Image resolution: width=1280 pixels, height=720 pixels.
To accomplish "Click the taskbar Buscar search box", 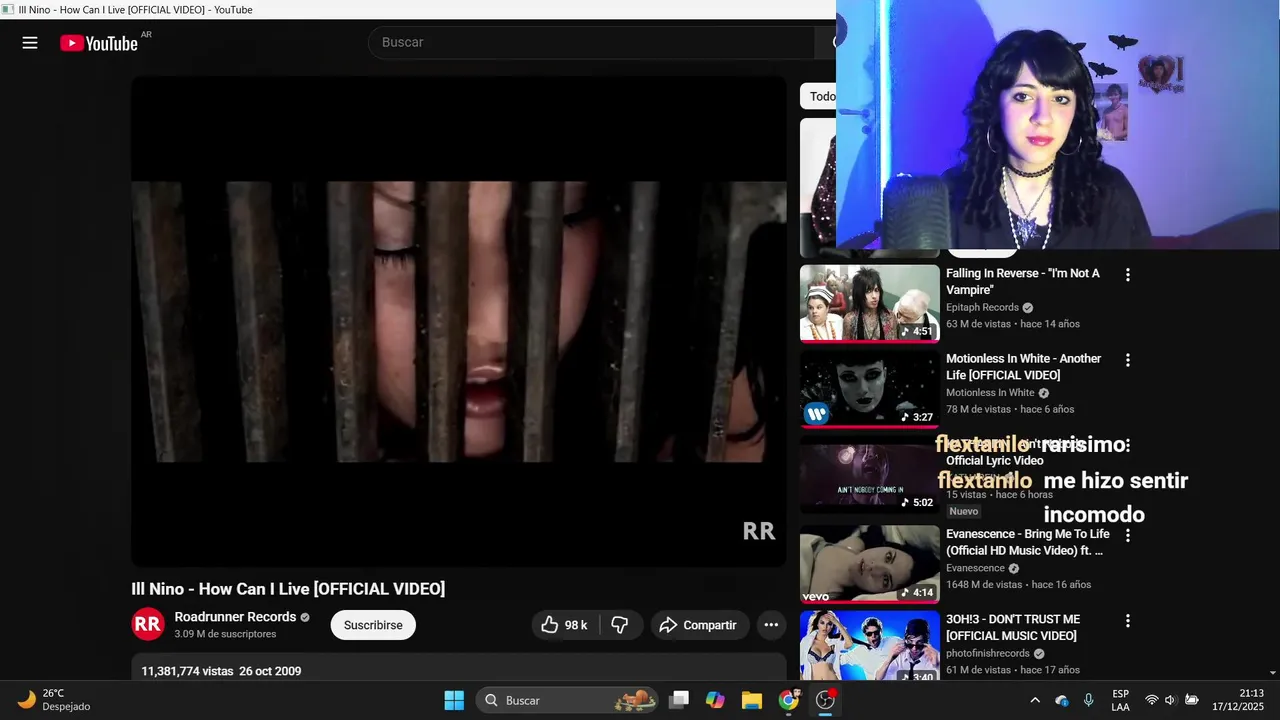I will [x=567, y=700].
